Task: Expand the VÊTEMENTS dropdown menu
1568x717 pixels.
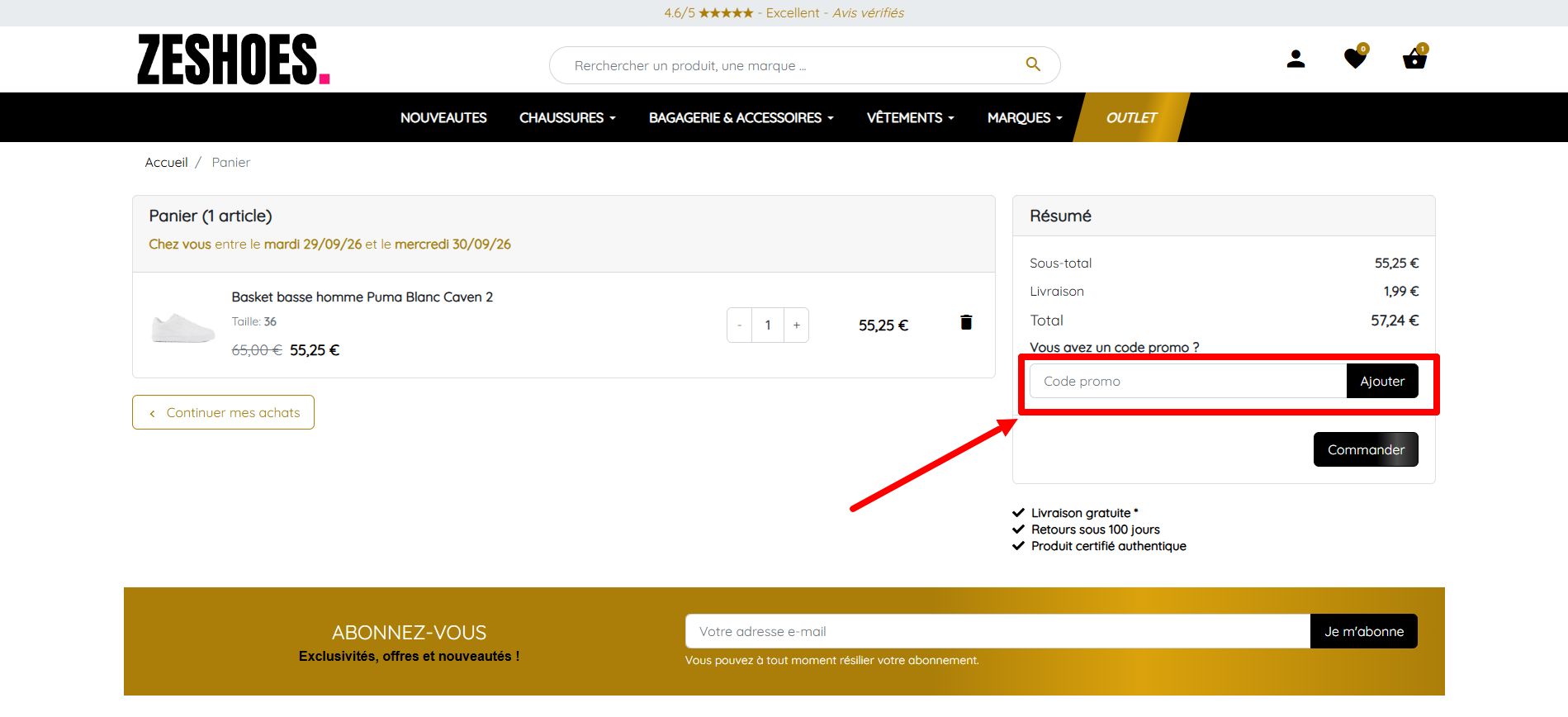Action: click(910, 118)
